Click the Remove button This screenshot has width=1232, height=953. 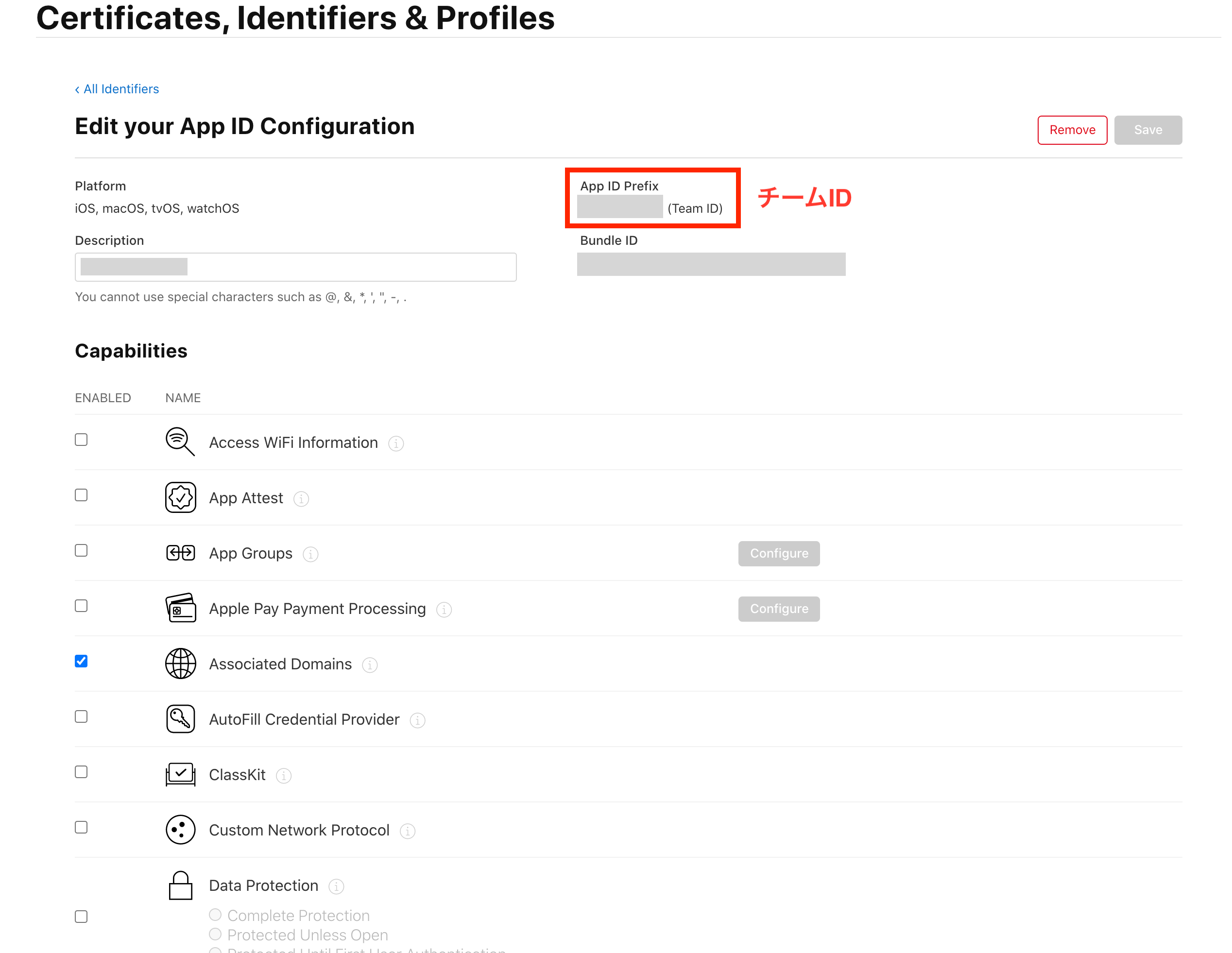(x=1072, y=130)
